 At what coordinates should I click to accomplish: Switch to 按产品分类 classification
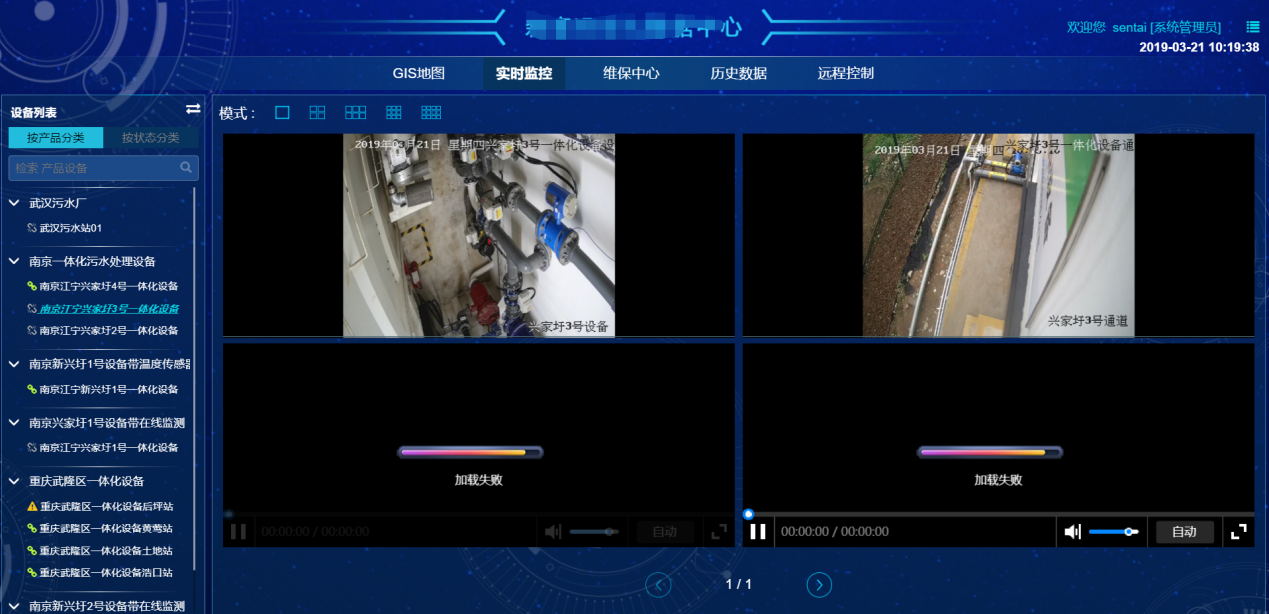coord(56,138)
